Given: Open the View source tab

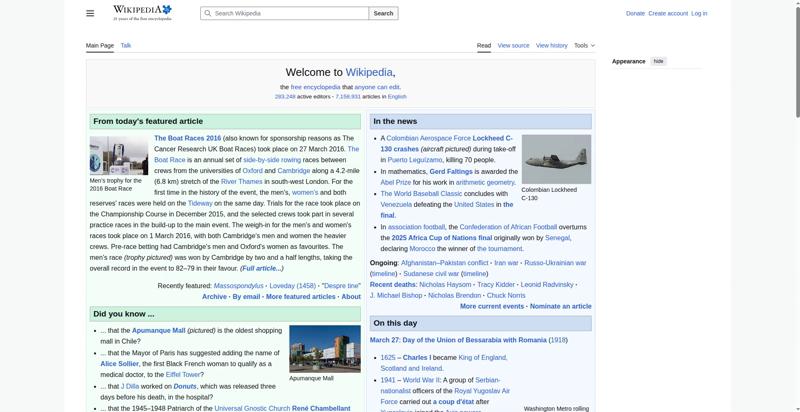Looking at the screenshot, I should [513, 45].
